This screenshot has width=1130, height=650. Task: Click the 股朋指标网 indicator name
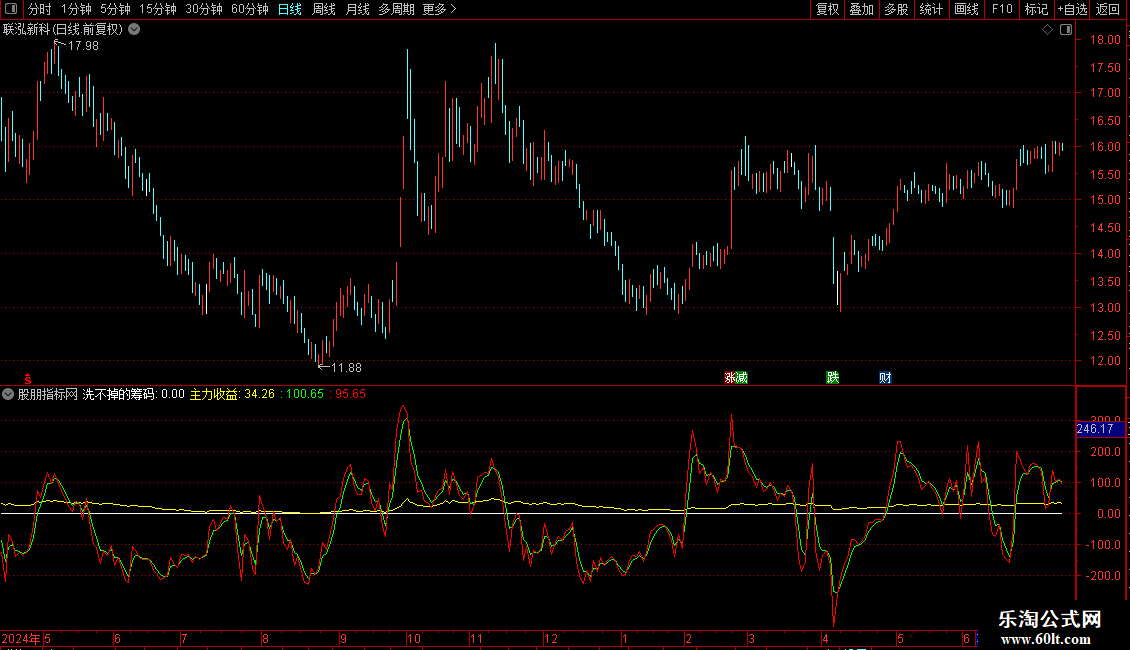coord(48,394)
